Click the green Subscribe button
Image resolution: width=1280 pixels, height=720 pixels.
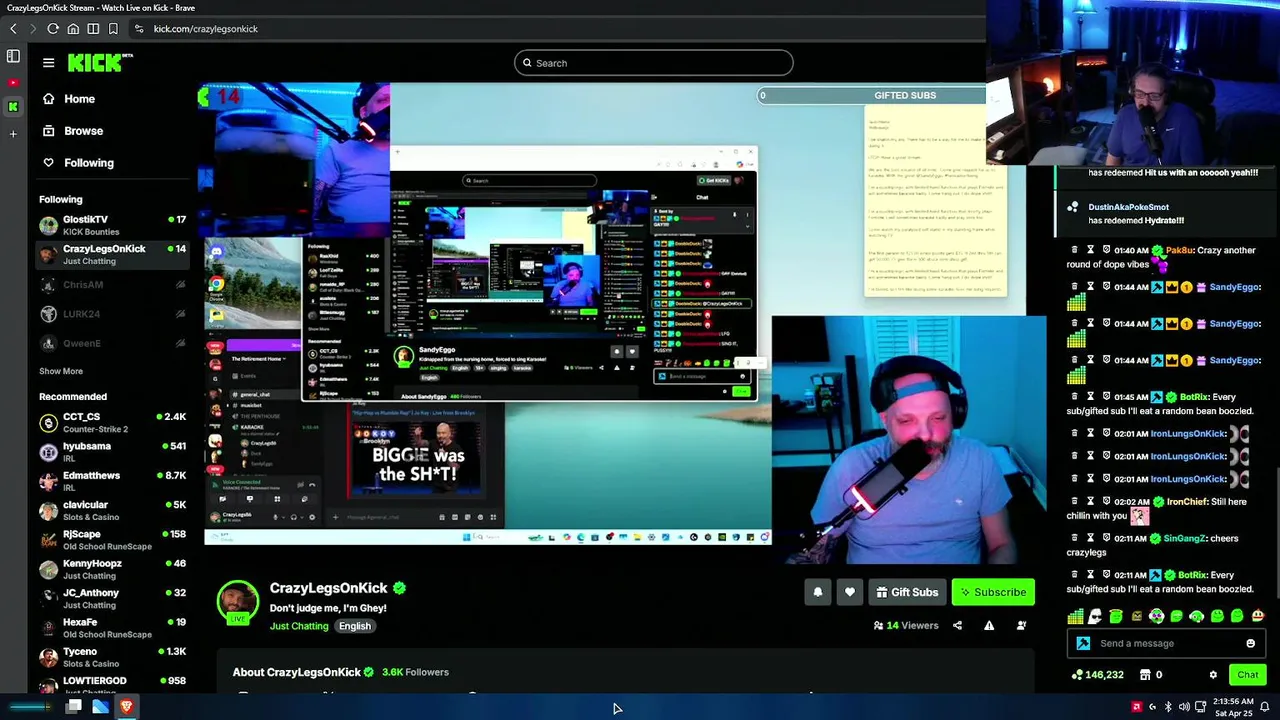click(993, 592)
